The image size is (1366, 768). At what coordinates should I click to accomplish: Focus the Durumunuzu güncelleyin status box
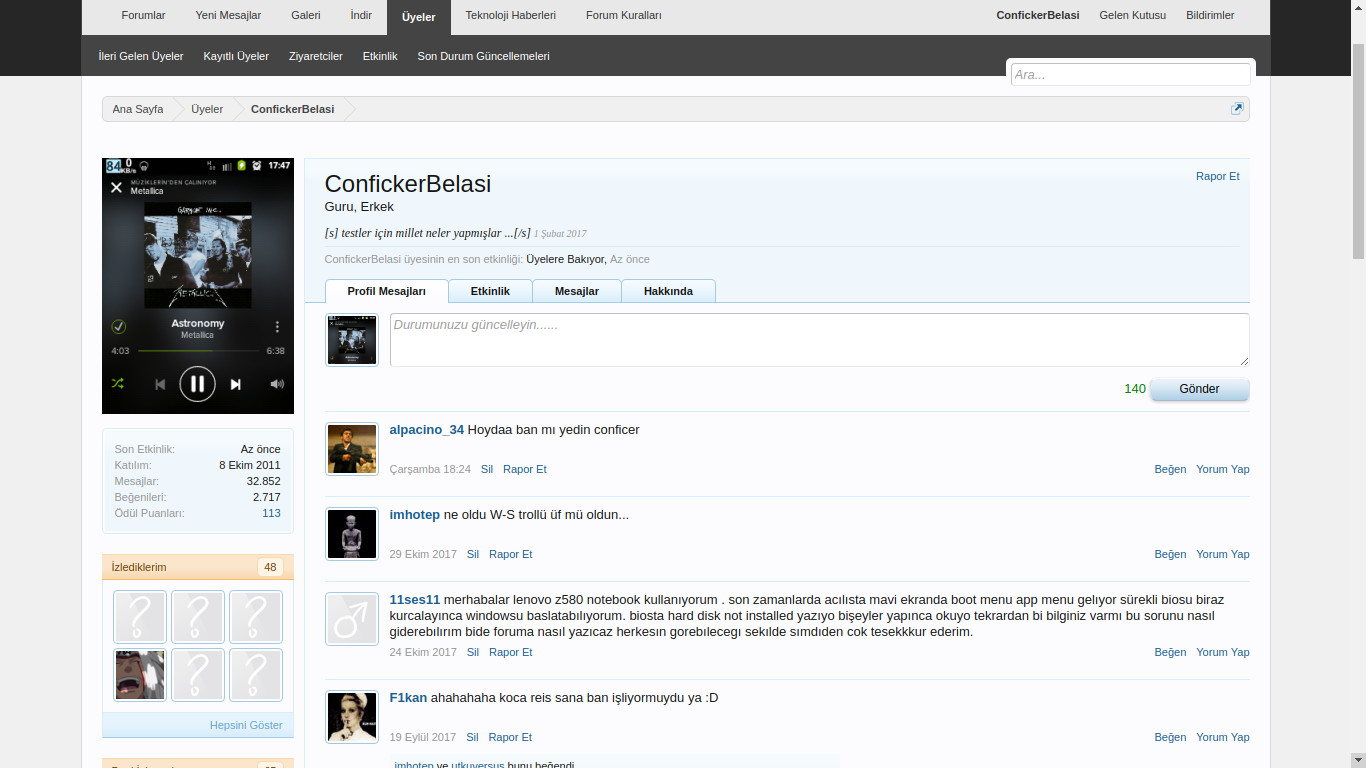point(820,340)
